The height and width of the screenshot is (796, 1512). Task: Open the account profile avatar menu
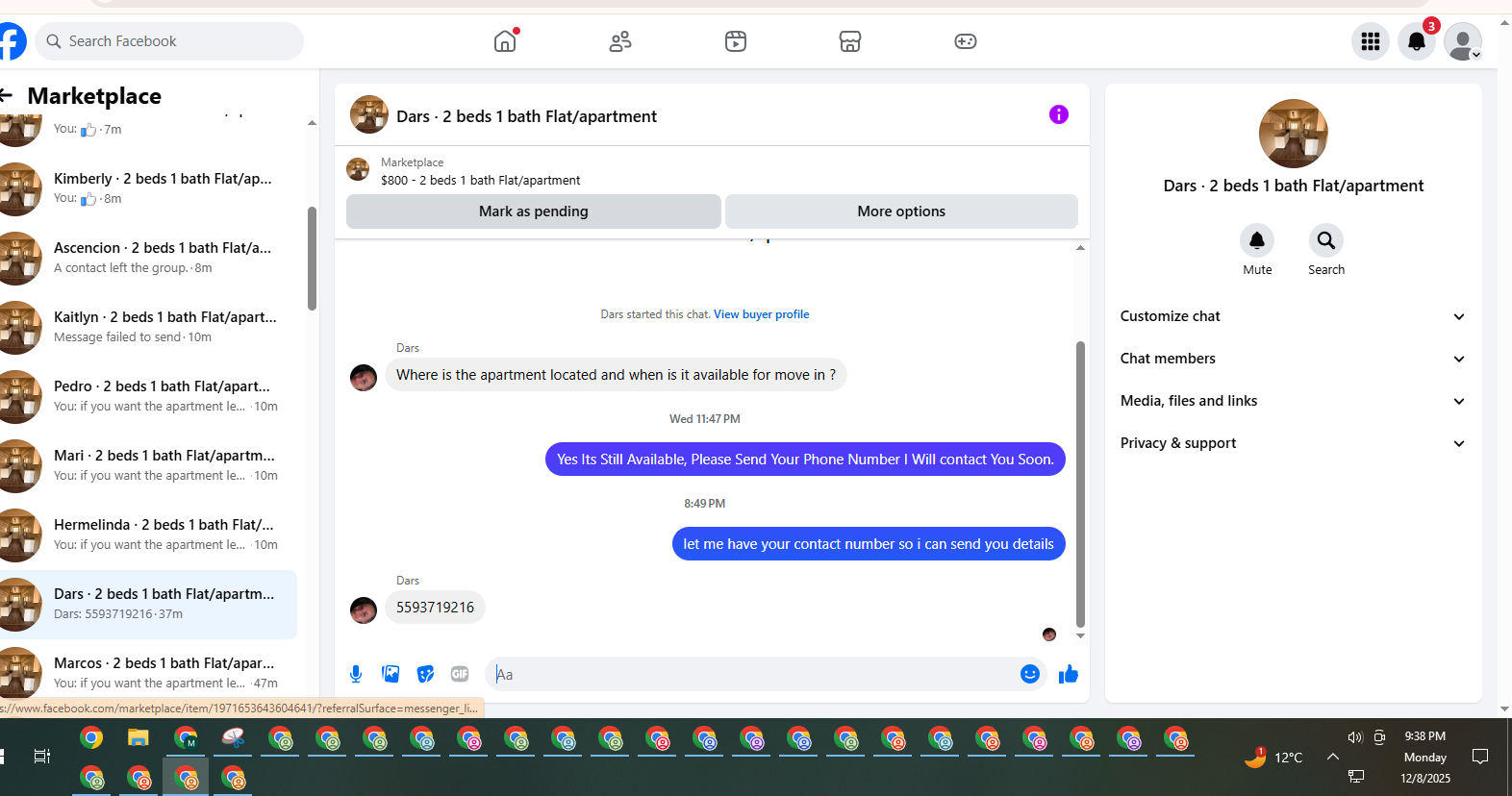pyautogui.click(x=1463, y=41)
